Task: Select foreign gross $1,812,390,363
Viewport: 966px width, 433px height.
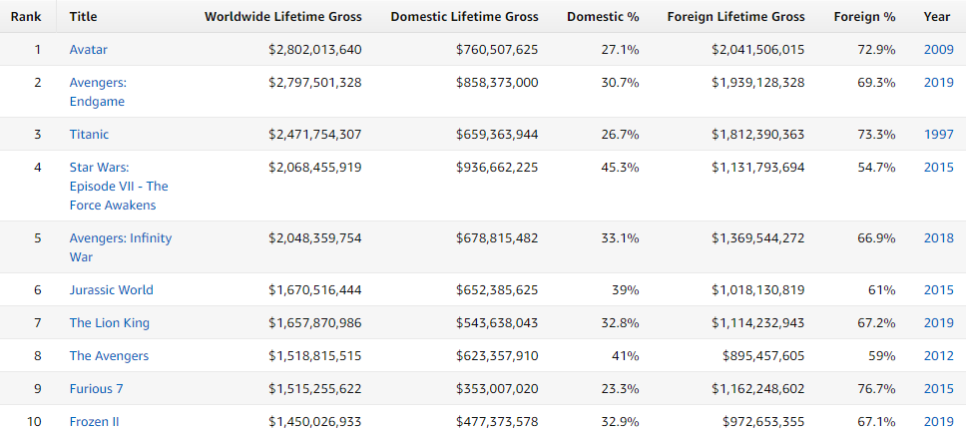Action: pyautogui.click(x=758, y=134)
